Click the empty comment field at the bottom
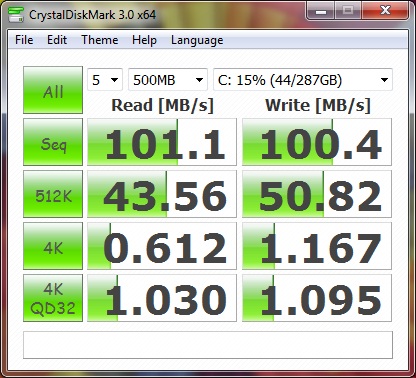The height and width of the screenshot is (378, 416). tap(208, 345)
